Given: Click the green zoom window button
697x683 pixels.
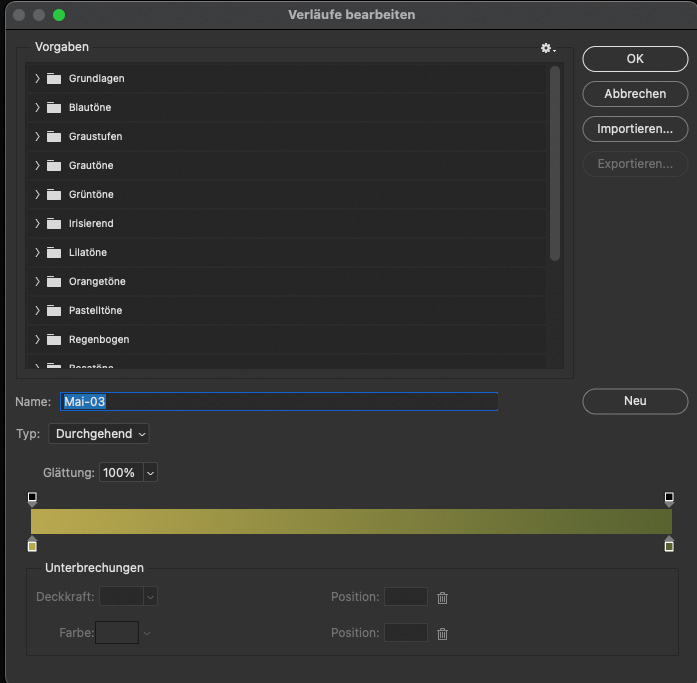Looking at the screenshot, I should pos(59,15).
